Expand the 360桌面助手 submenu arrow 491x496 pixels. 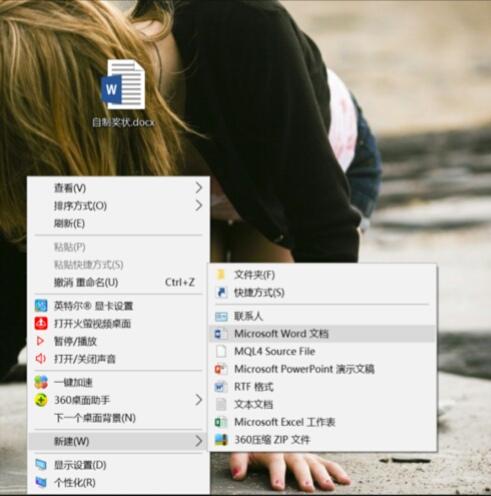(x=199, y=400)
